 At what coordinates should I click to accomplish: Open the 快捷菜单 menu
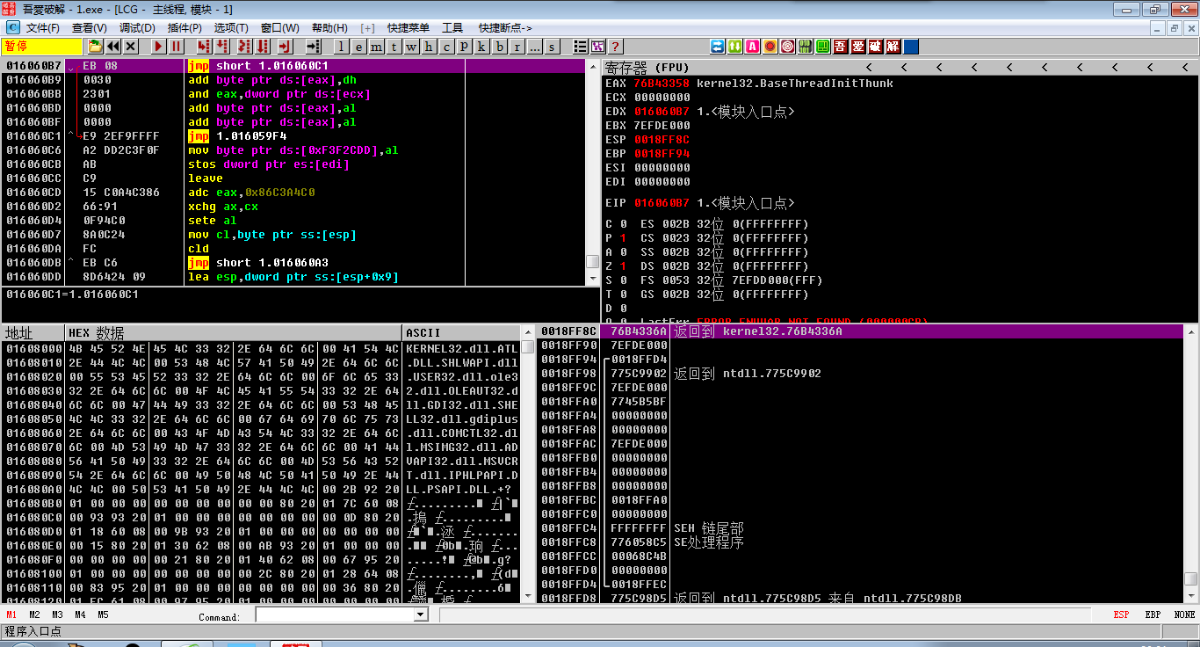pyautogui.click(x=410, y=27)
